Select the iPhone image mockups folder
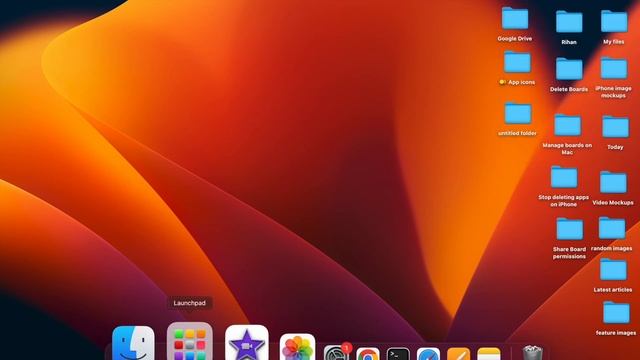 click(x=613, y=68)
